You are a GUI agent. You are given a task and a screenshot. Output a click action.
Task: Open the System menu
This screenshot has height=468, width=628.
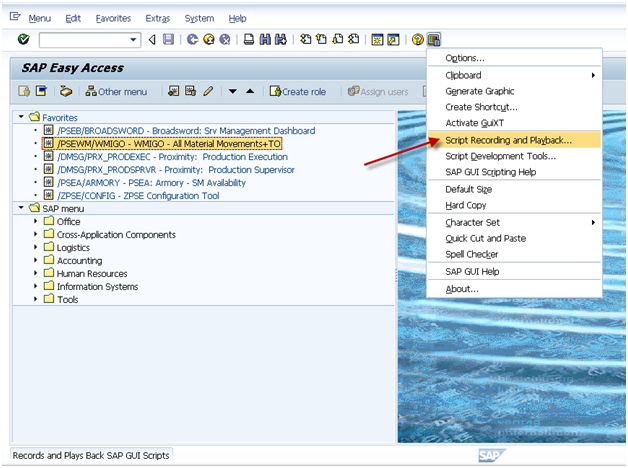point(199,18)
